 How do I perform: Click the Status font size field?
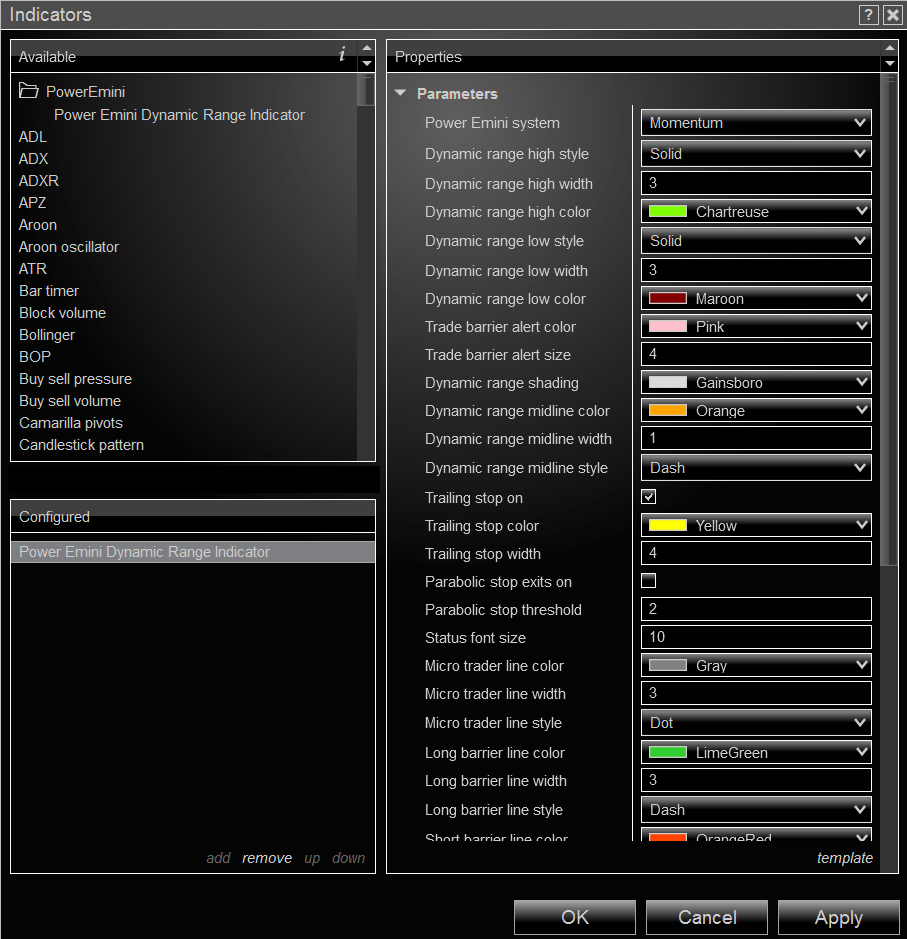[756, 637]
